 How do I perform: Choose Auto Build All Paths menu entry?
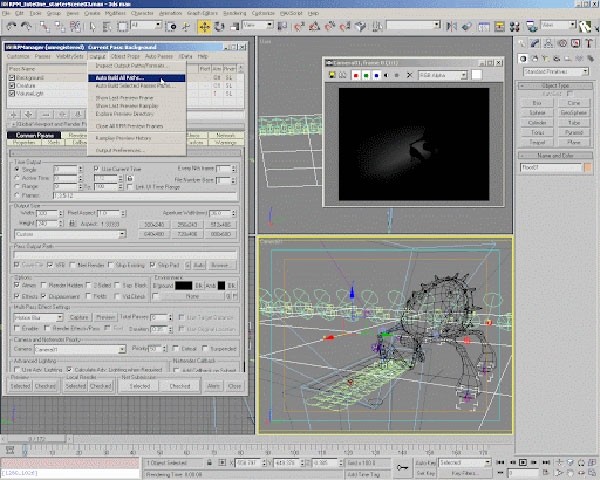pyautogui.click(x=120, y=77)
